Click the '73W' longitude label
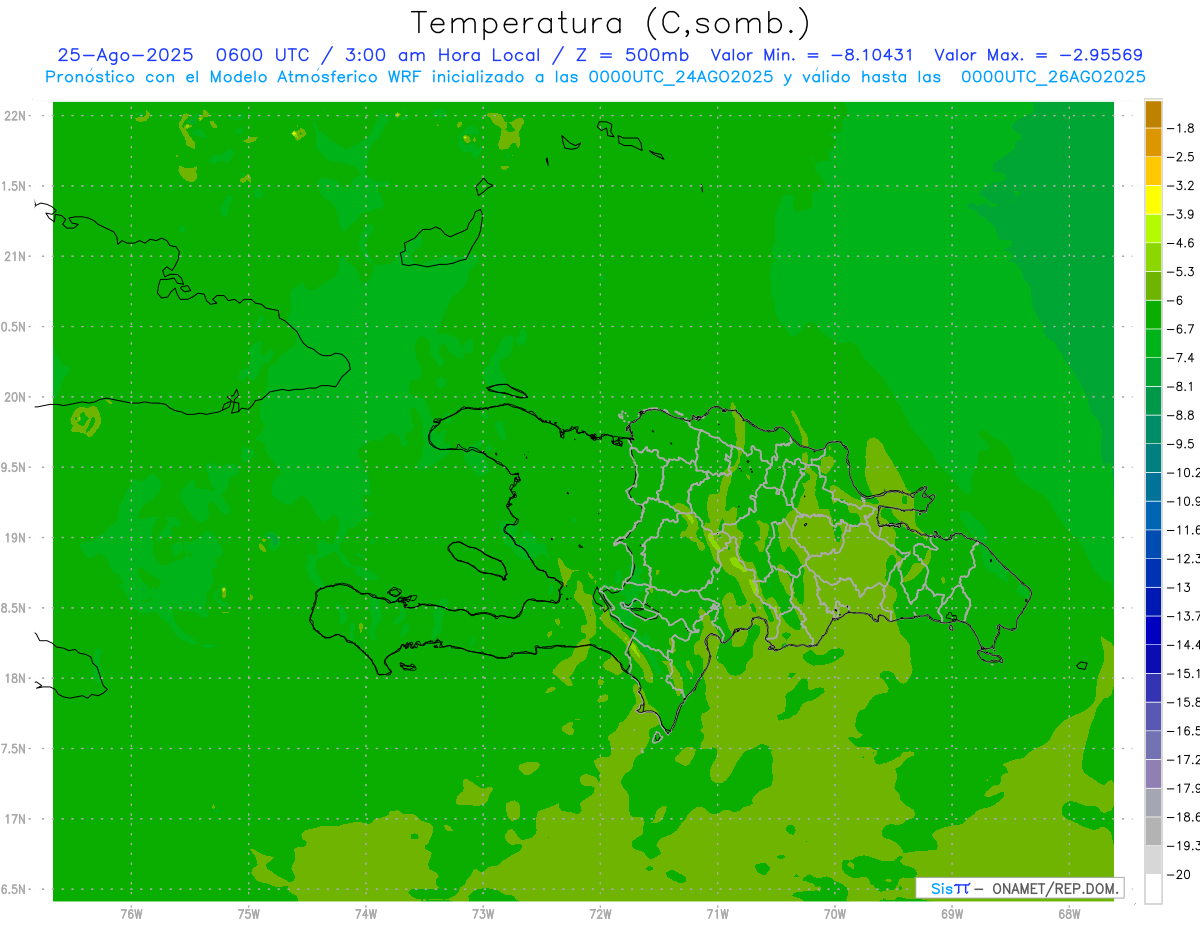The image size is (1200, 927). (483, 913)
